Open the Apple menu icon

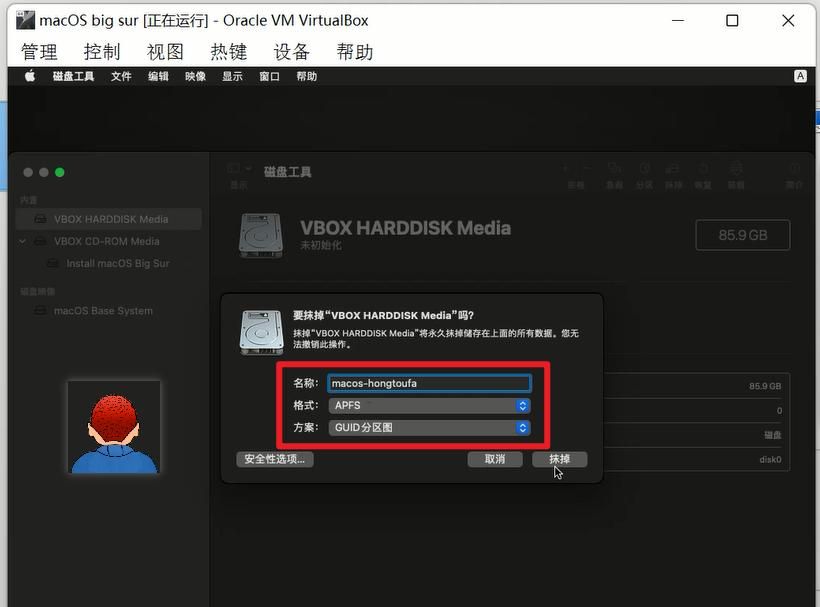tap(30, 76)
